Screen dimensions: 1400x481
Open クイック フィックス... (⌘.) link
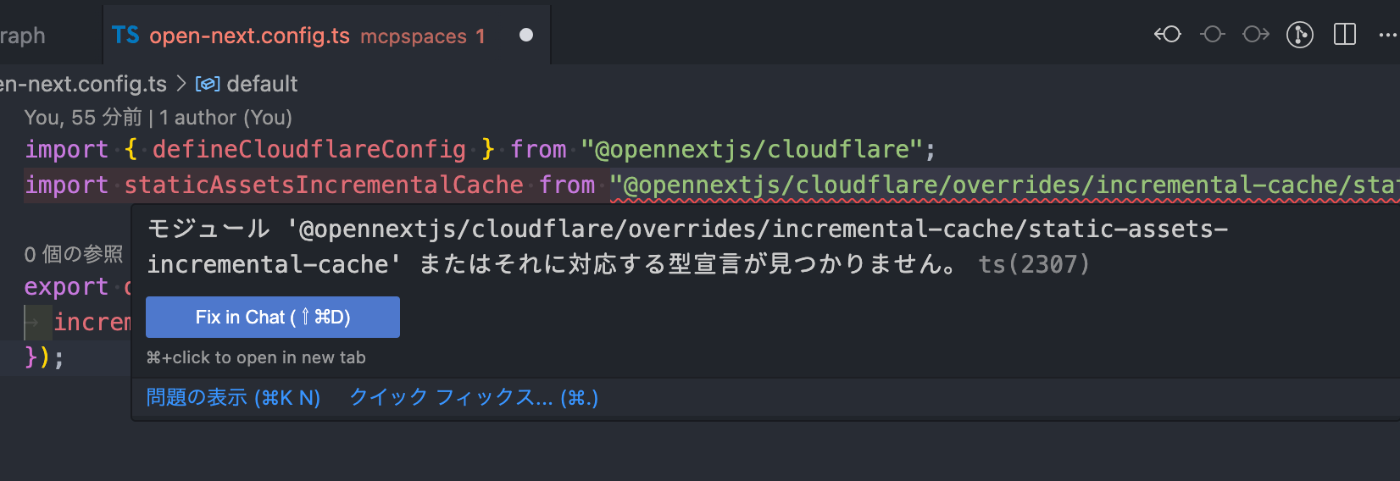[474, 397]
